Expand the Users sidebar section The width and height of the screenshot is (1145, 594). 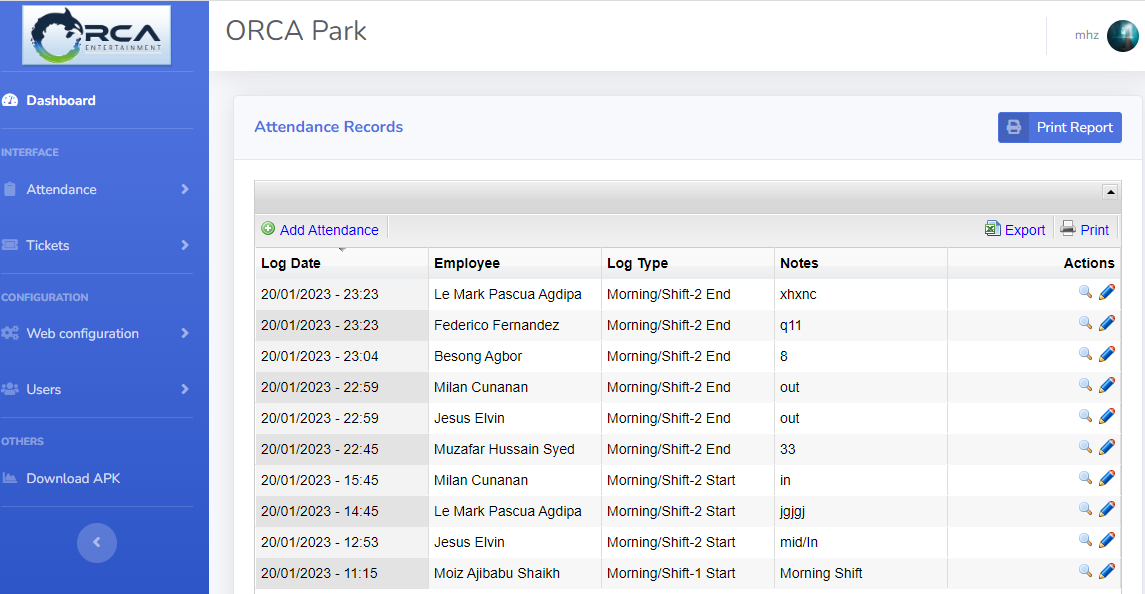coord(96,389)
